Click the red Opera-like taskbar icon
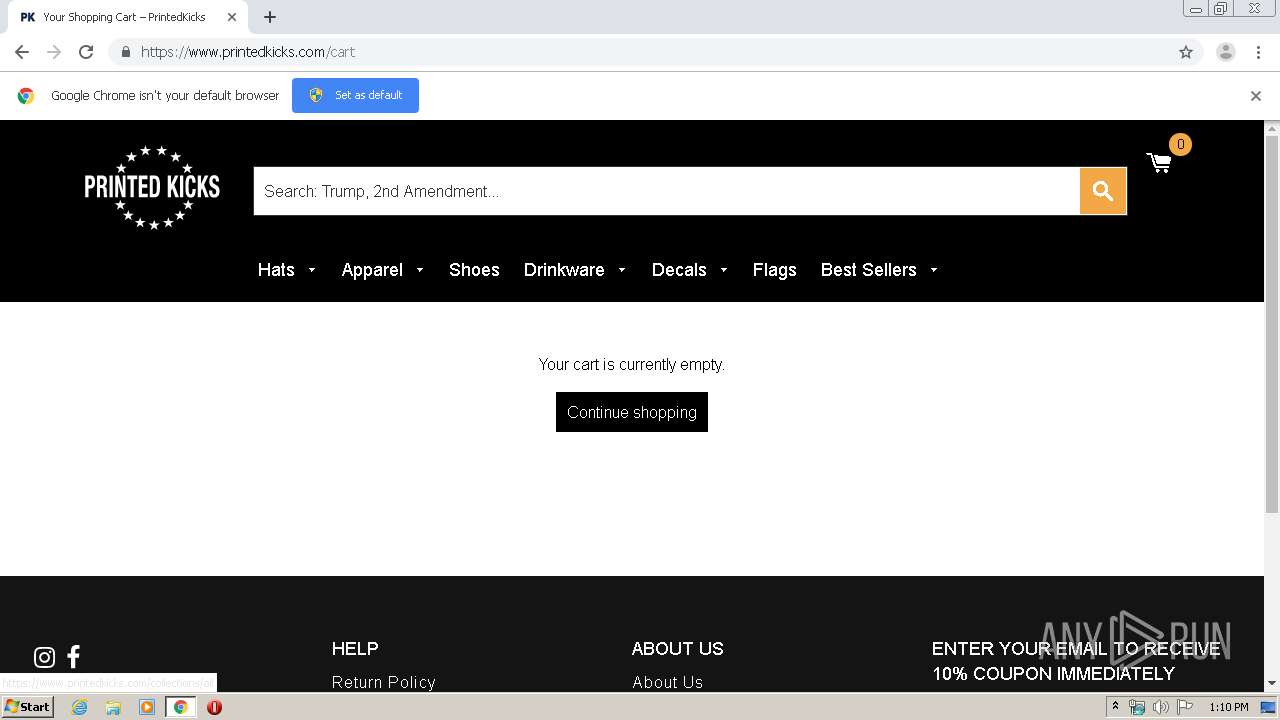This screenshot has height=720, width=1280. 214,707
